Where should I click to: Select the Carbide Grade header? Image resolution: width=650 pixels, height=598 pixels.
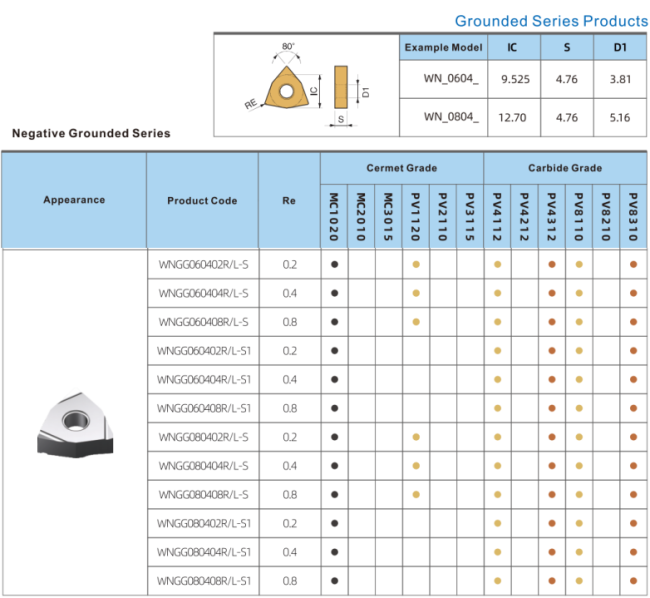pyautogui.click(x=564, y=168)
